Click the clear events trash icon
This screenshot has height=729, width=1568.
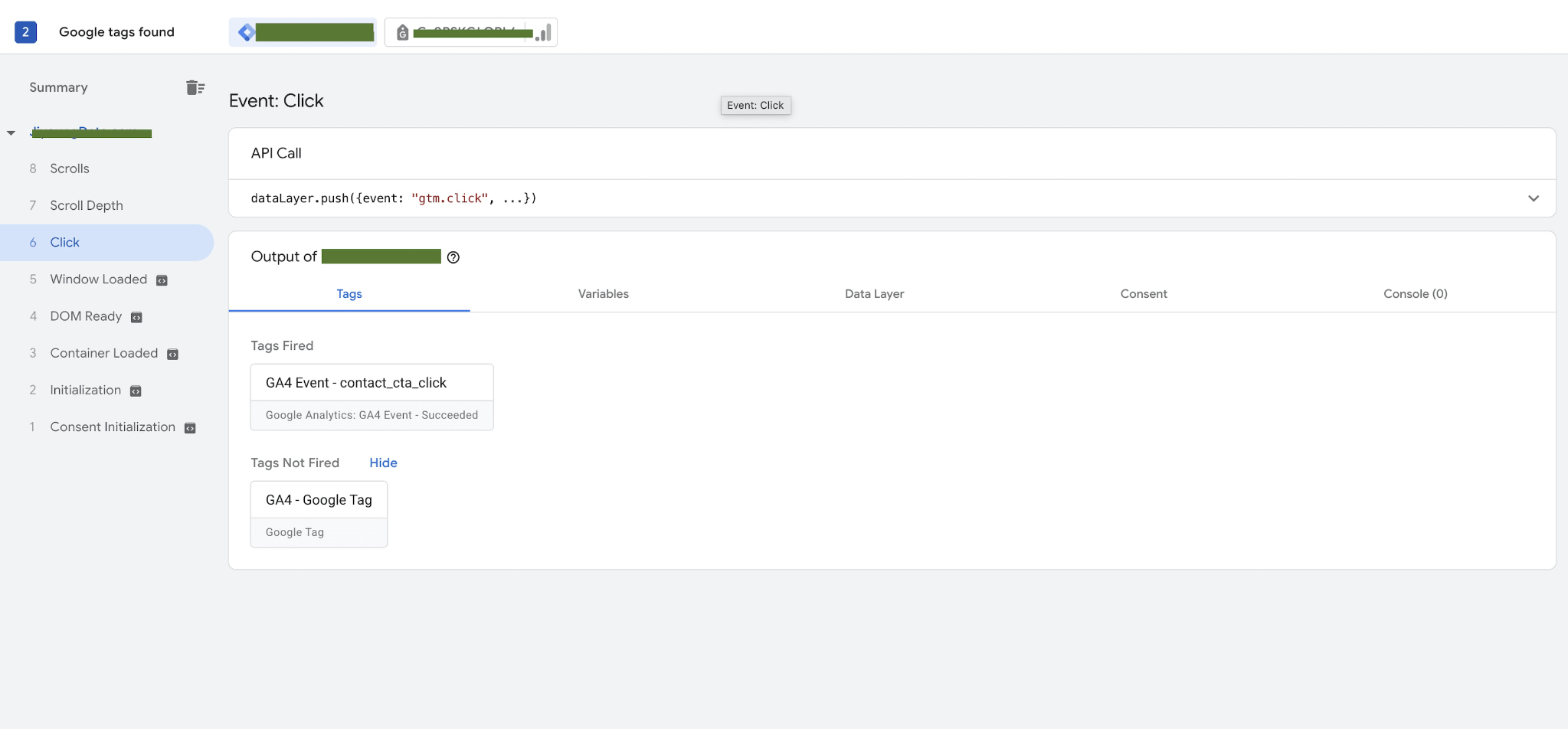pyautogui.click(x=195, y=87)
